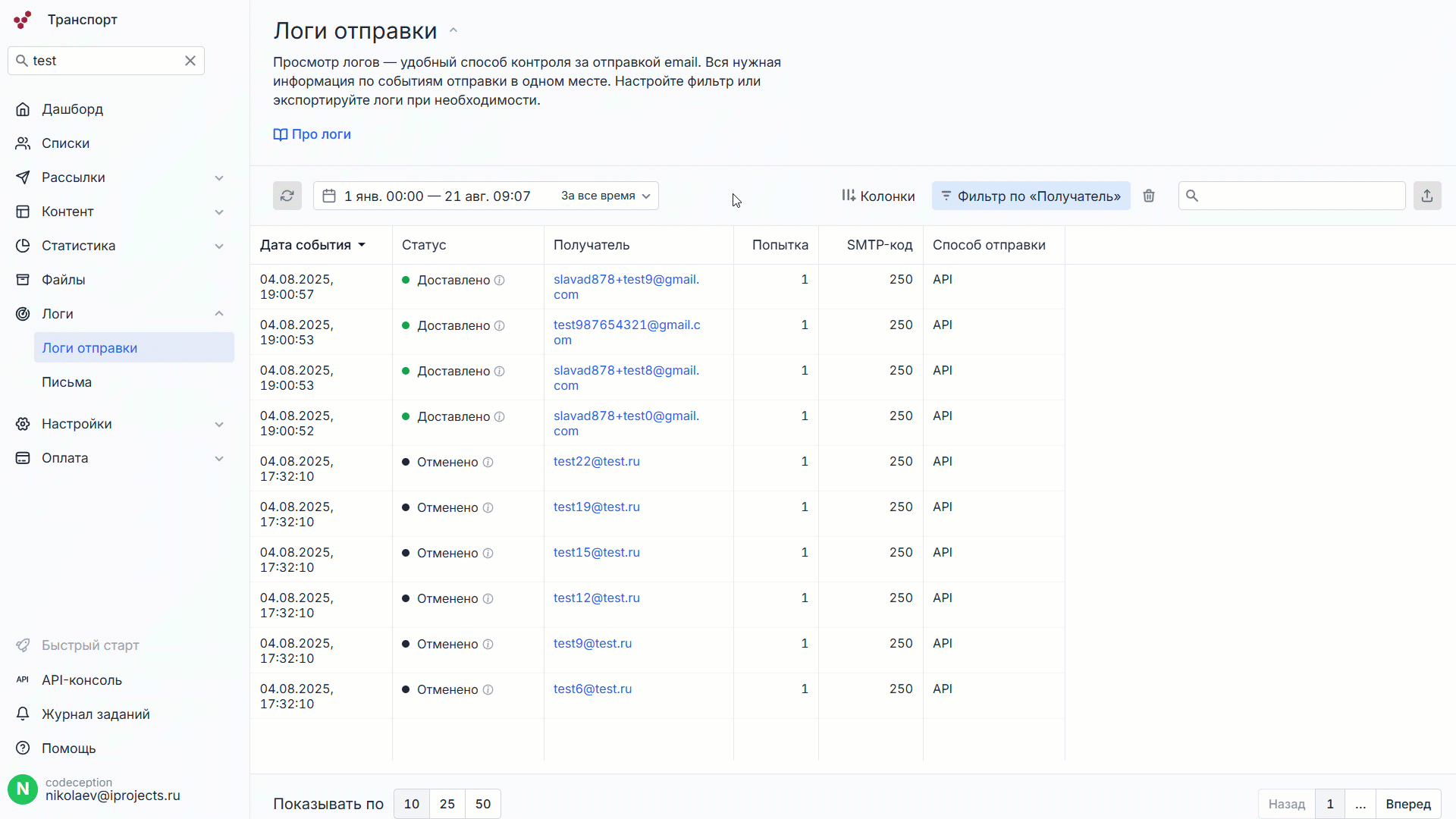Viewport: 1456px width, 819px height.
Task: Collapse the Логи sidebar section
Action: (219, 314)
